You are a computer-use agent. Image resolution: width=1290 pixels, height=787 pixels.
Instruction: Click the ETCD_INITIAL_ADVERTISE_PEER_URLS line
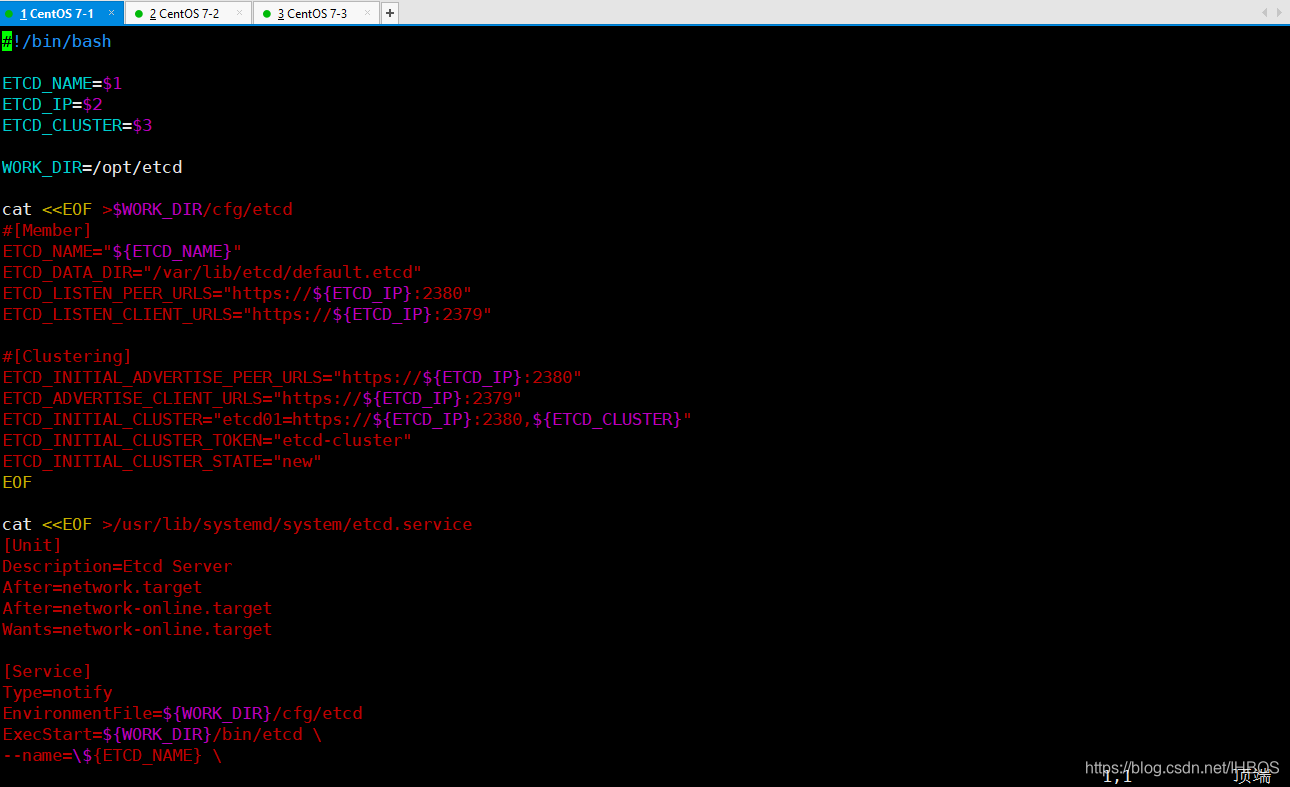(292, 377)
